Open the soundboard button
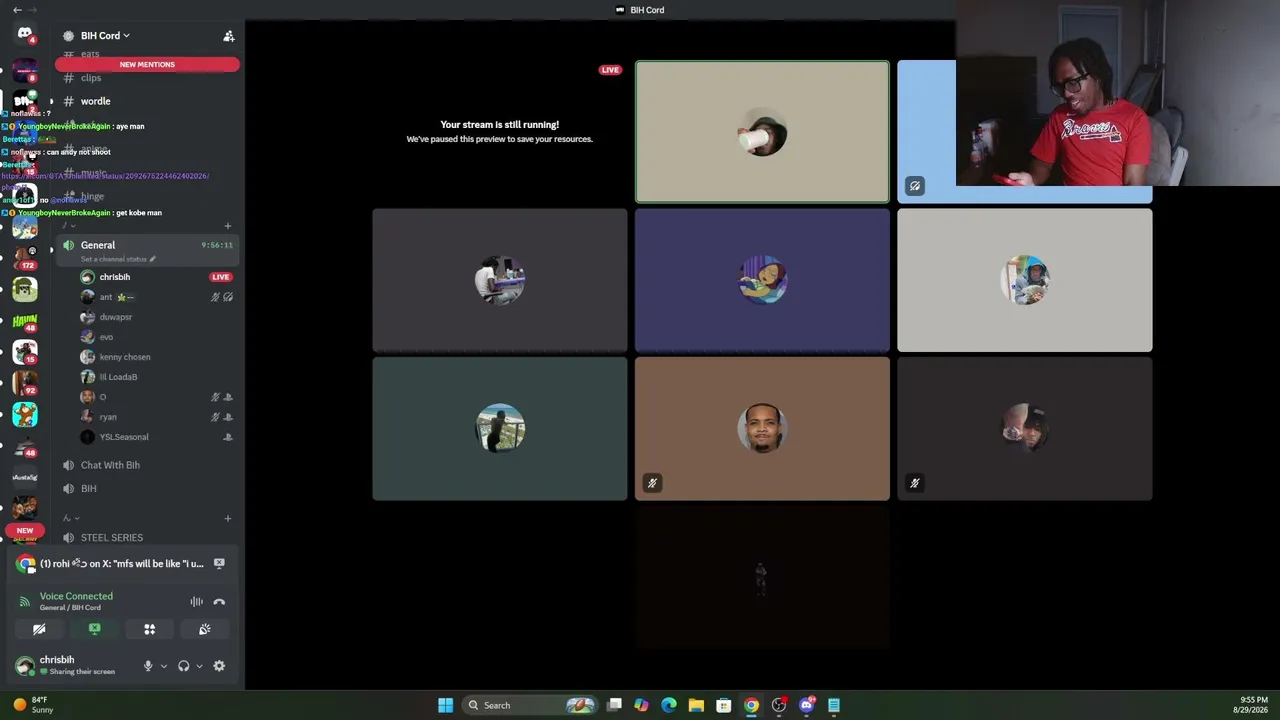Viewport: 1280px width, 720px height. pos(205,629)
